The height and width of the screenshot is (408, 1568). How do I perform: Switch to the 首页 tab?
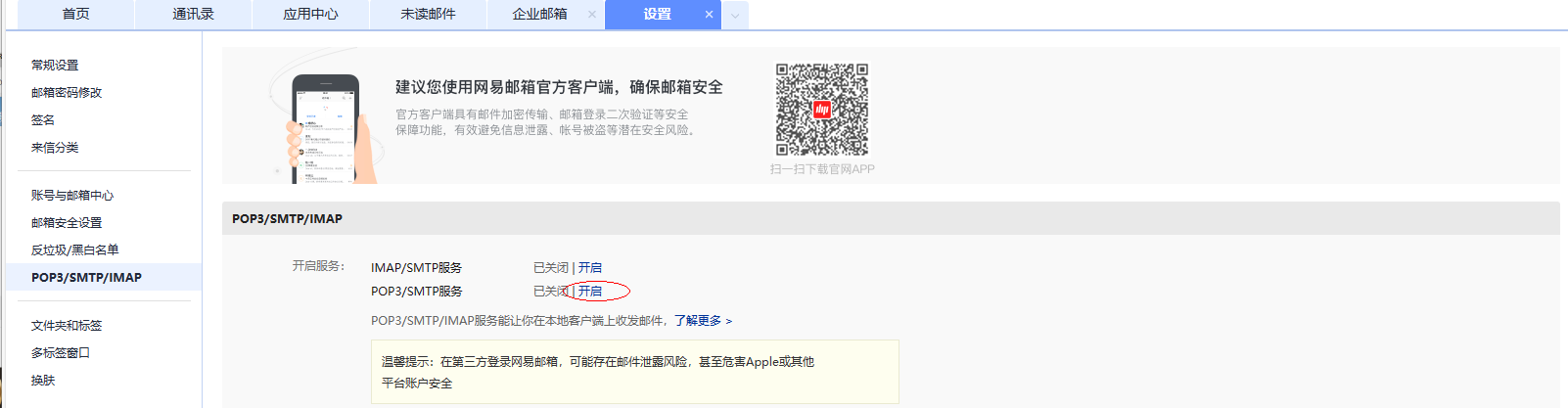(75, 14)
